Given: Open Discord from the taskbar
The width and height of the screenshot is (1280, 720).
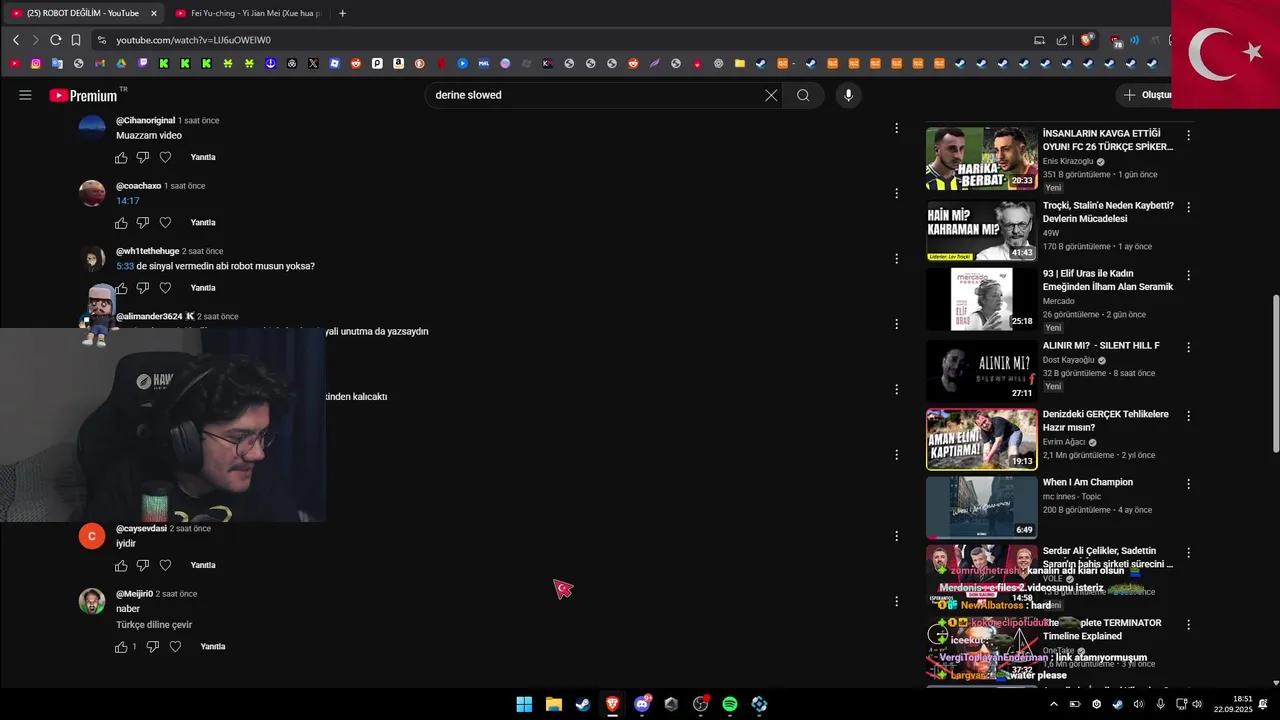Looking at the screenshot, I should point(642,704).
